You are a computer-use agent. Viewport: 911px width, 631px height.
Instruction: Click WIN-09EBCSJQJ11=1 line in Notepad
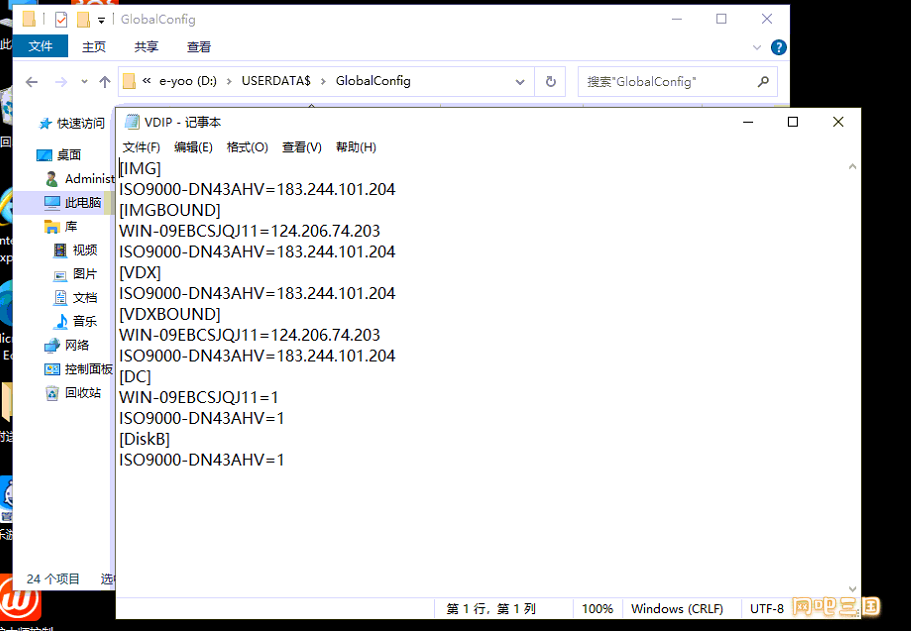click(x=199, y=397)
